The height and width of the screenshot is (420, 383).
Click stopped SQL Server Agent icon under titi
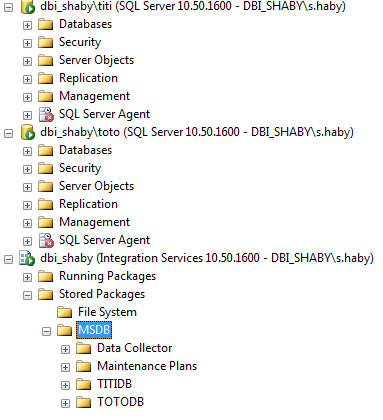click(x=46, y=114)
